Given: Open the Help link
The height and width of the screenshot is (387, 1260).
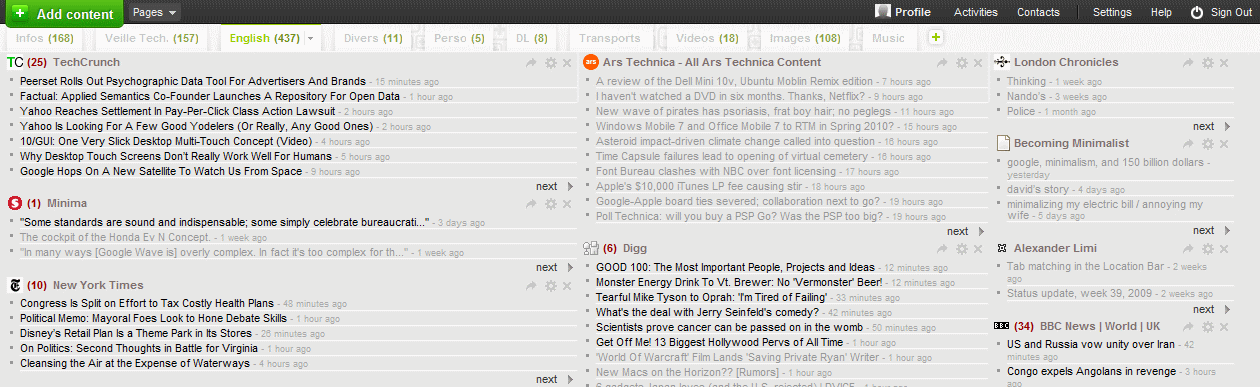Looking at the screenshot, I should click(1161, 13).
